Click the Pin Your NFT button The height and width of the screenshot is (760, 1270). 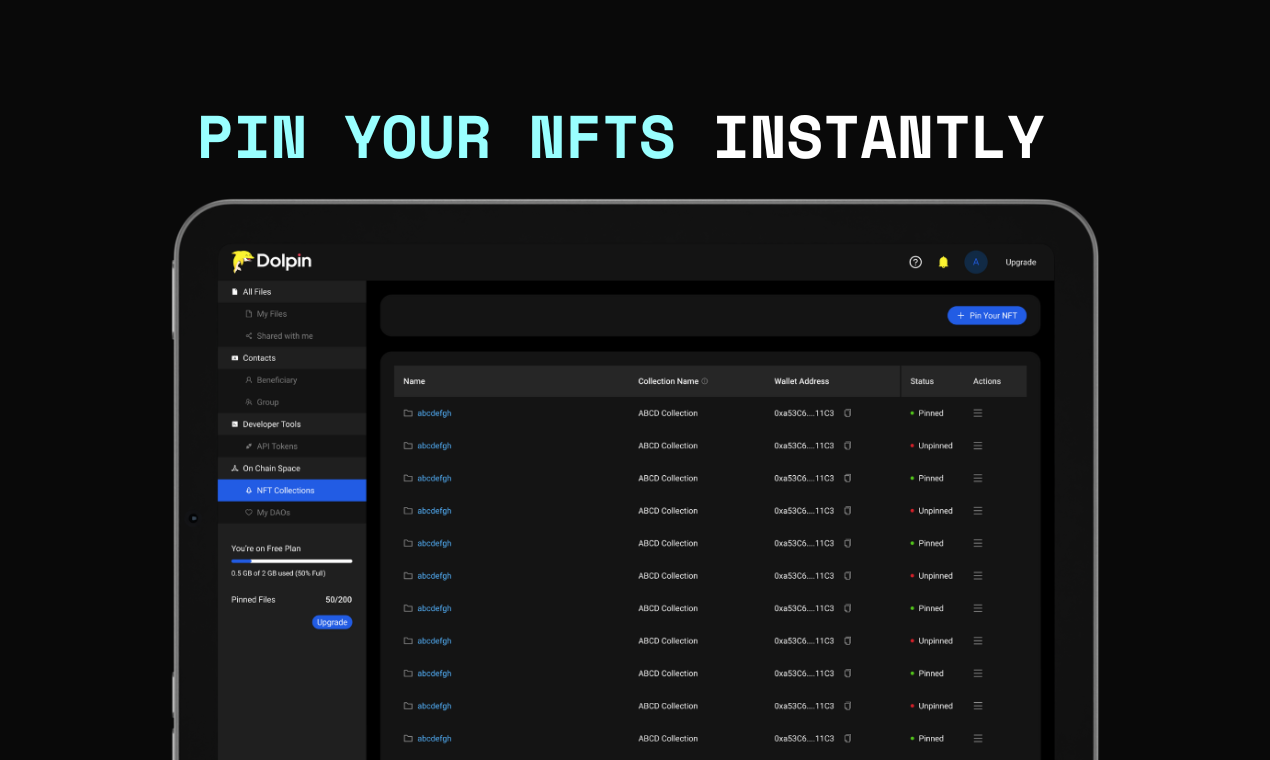pos(987,315)
